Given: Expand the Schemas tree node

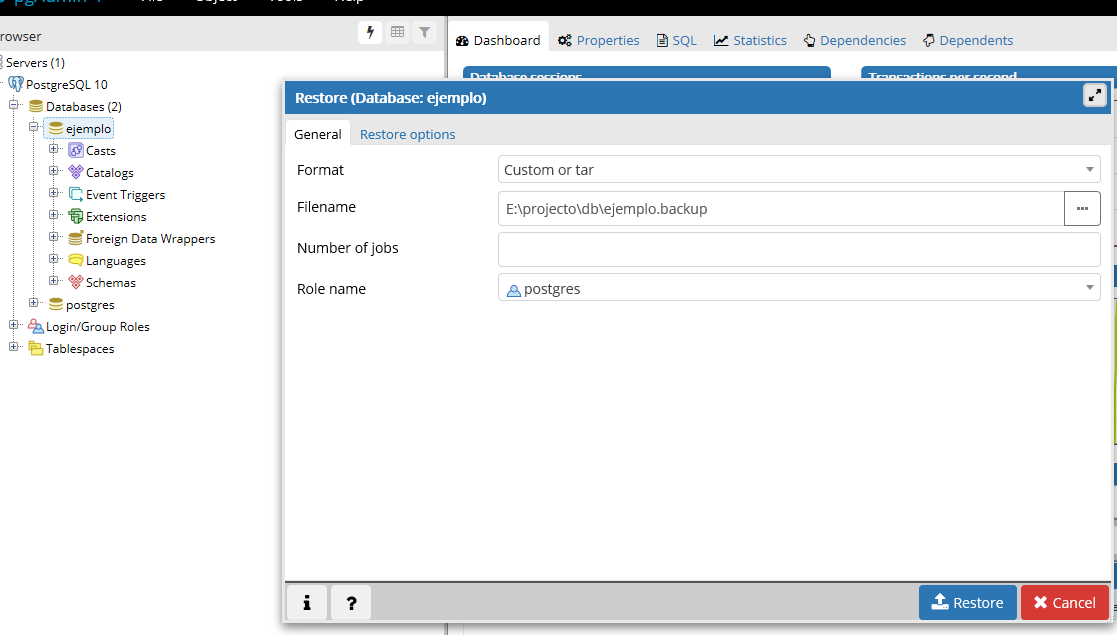Looking at the screenshot, I should (x=54, y=282).
